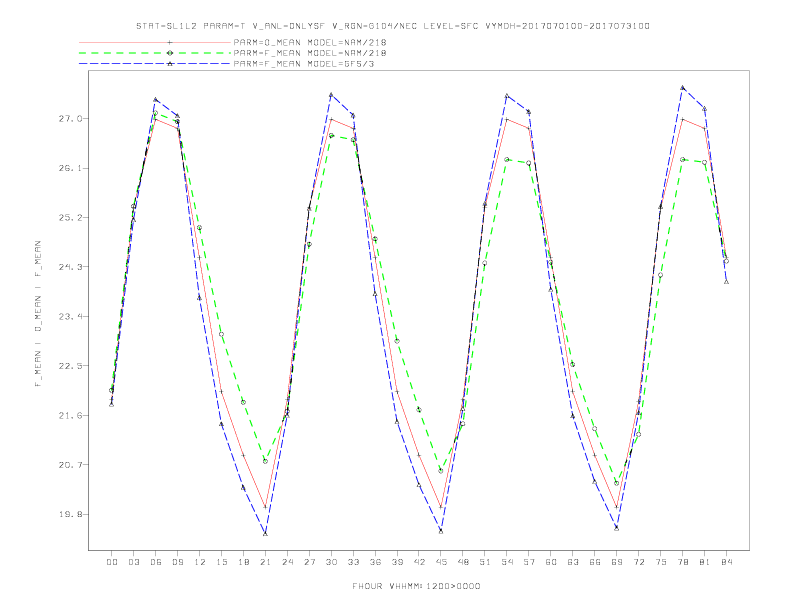This screenshot has width=792, height=612.
Task: Click the blue triangle peak point at hour 78
Action: point(682,87)
